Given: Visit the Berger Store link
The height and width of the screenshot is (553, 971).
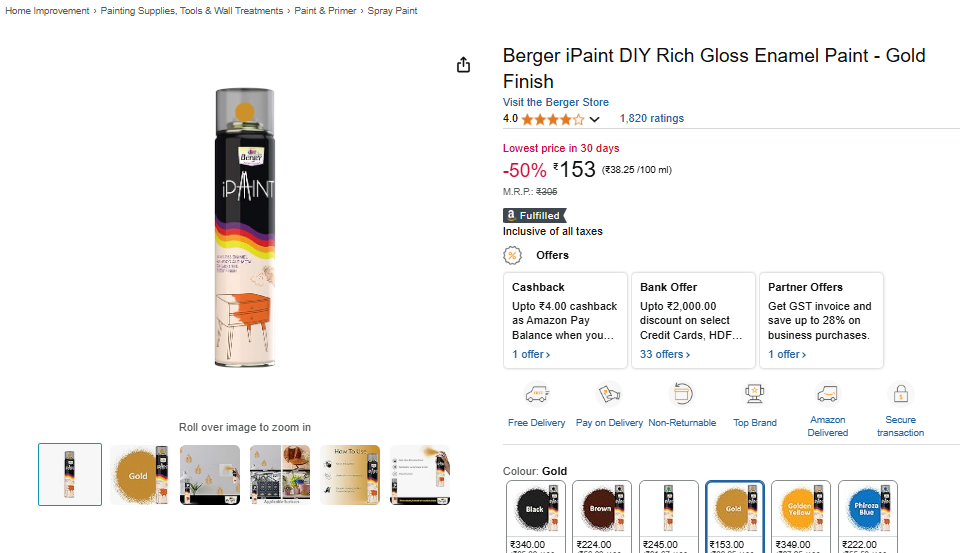Looking at the screenshot, I should [x=555, y=102].
